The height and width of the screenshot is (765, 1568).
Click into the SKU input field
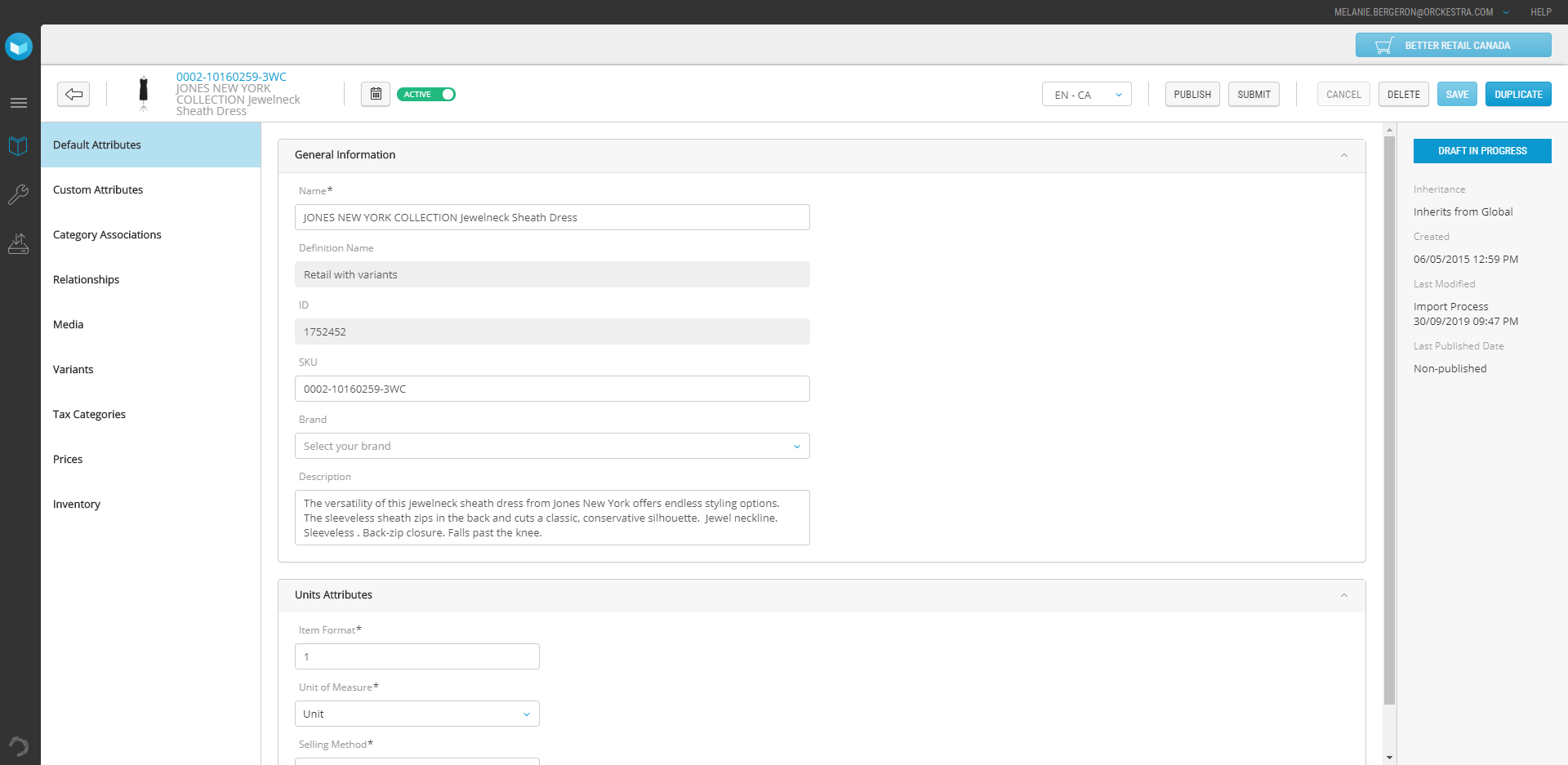[552, 389]
